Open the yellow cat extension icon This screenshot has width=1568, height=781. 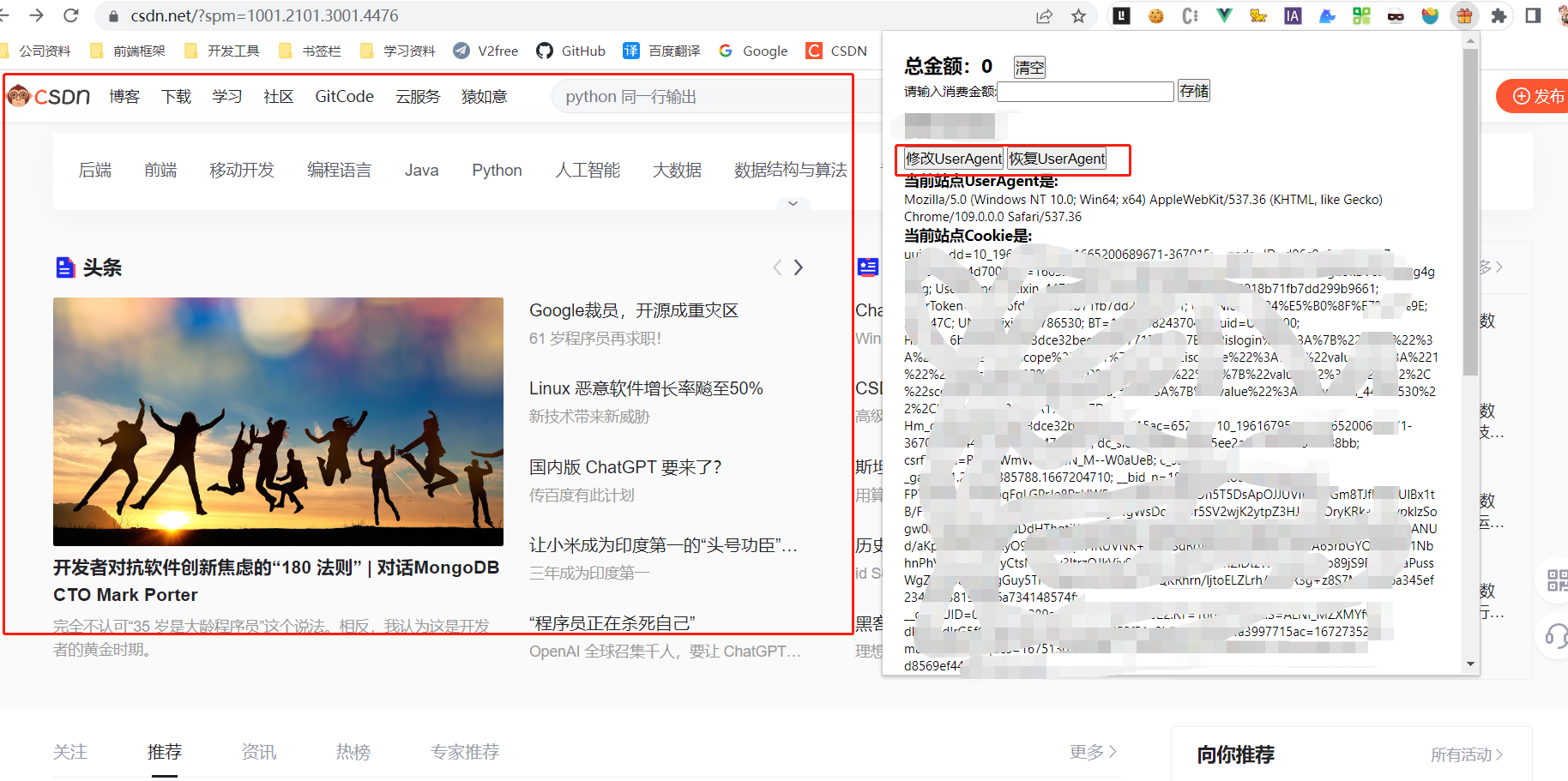(x=1258, y=15)
